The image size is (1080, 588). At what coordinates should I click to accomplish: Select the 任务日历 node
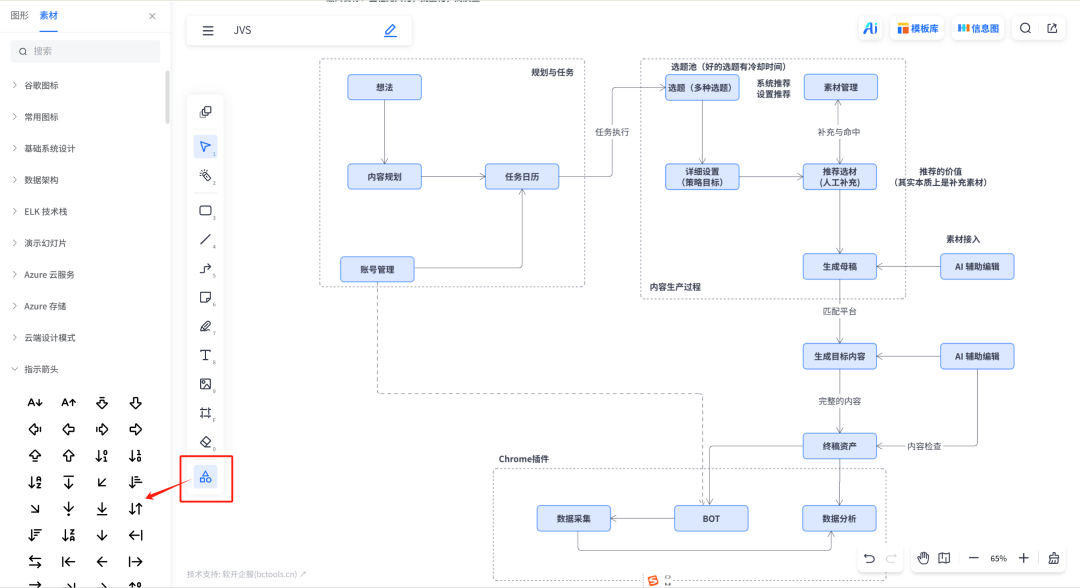521,177
